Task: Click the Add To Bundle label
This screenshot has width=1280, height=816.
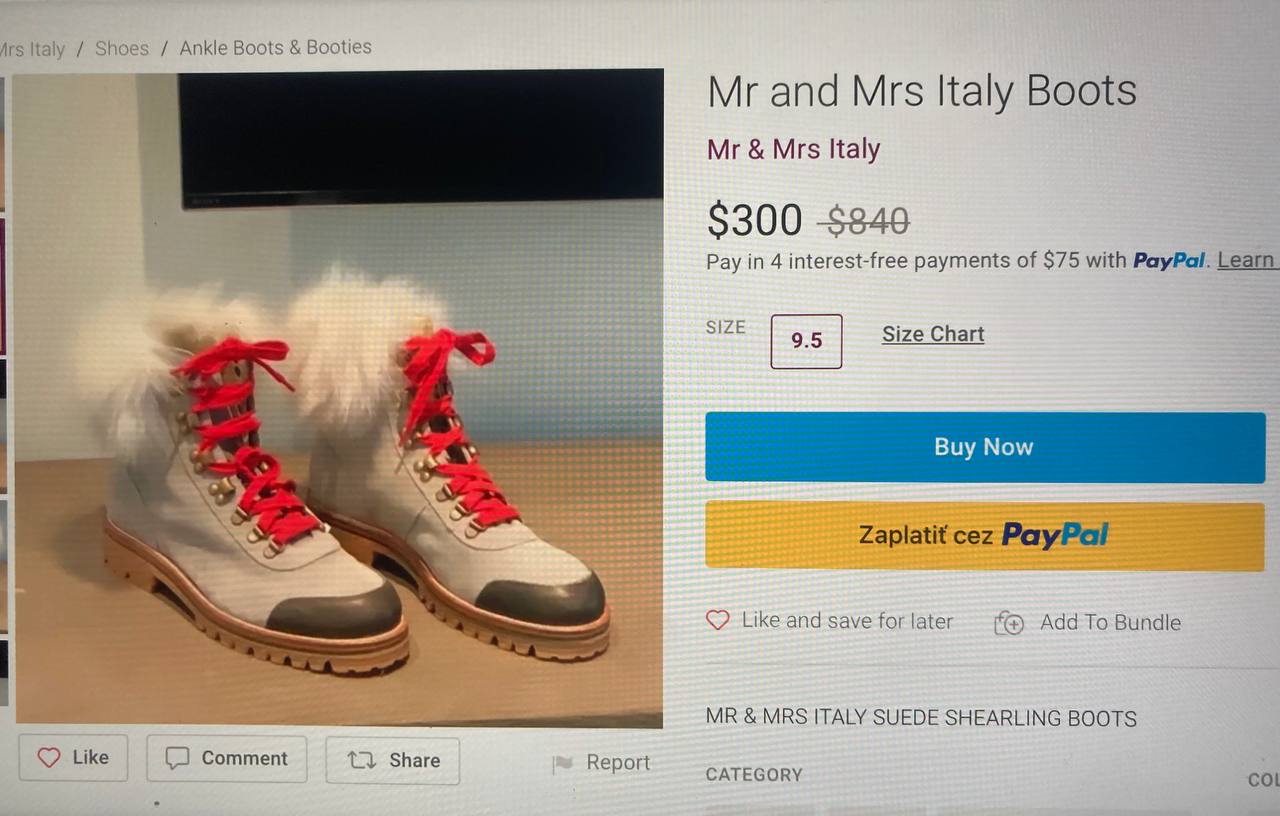Action: [1110, 622]
